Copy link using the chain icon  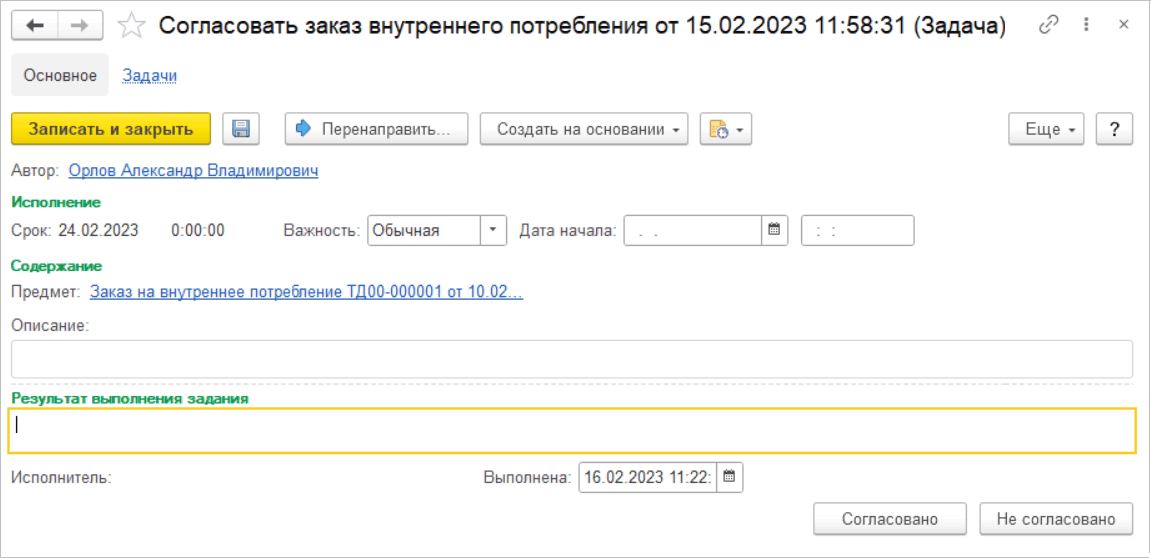1049,27
